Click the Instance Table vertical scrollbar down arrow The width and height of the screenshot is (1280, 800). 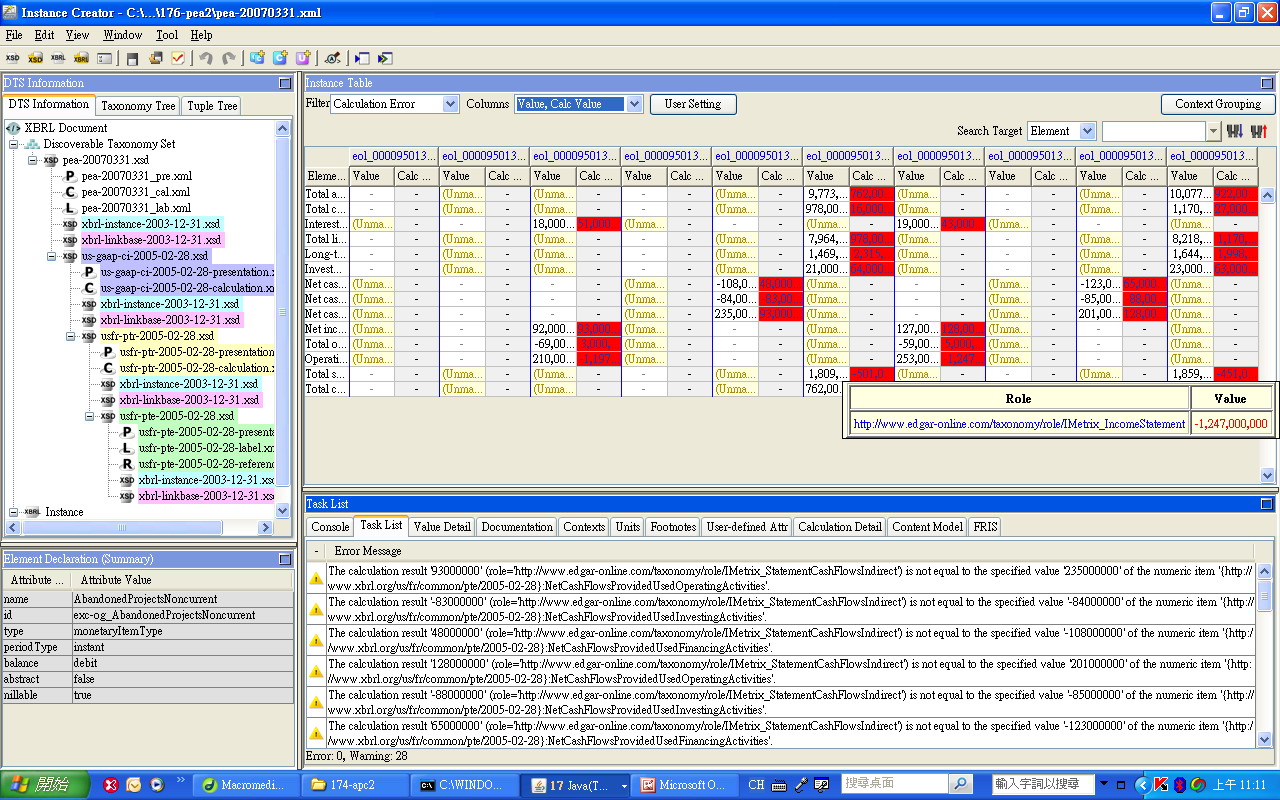pos(1267,476)
